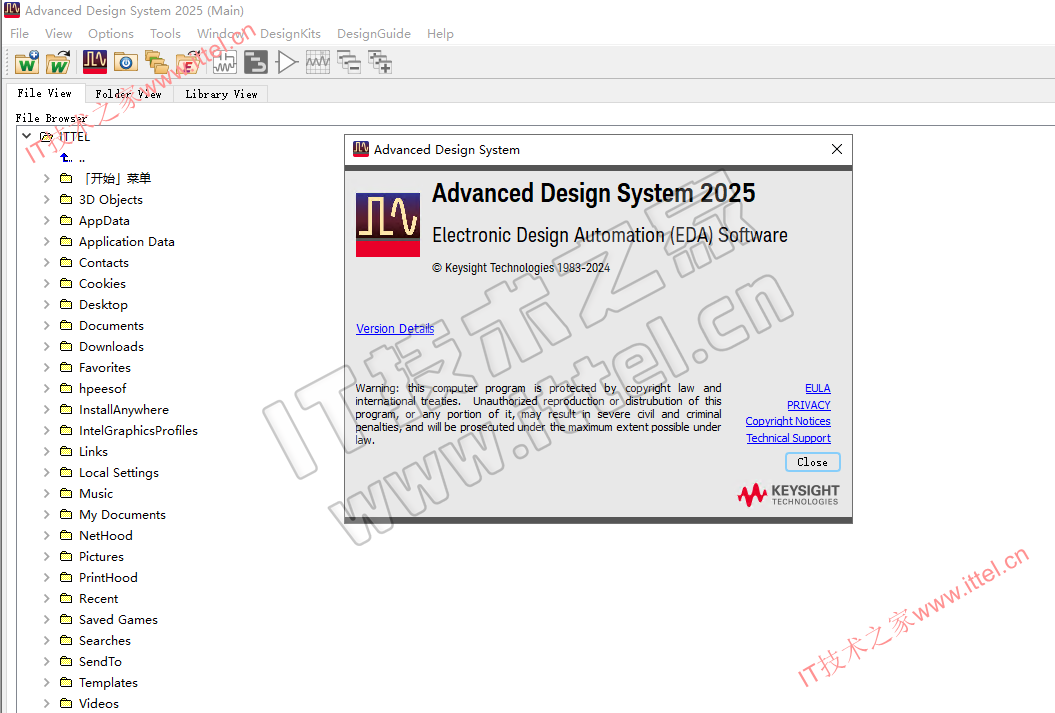Expand the IntelGraphicsProfiles folder
This screenshot has width=1055, height=713.
click(x=46, y=430)
